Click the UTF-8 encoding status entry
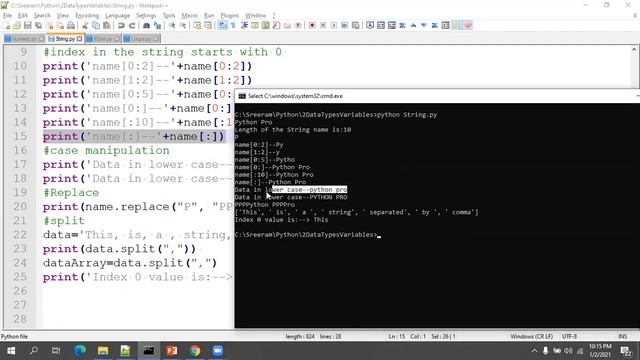This screenshot has width=640, height=360. [569, 336]
